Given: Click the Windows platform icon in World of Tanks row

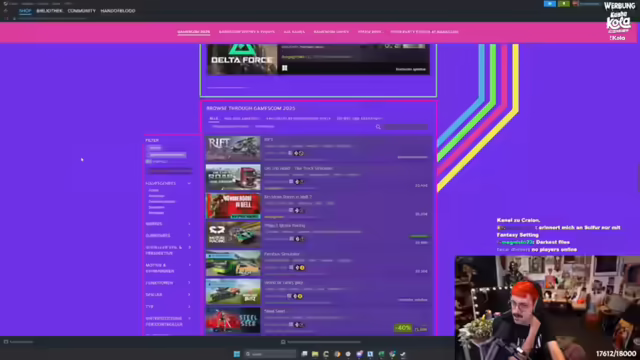Looking at the screenshot, I should coord(289,296).
